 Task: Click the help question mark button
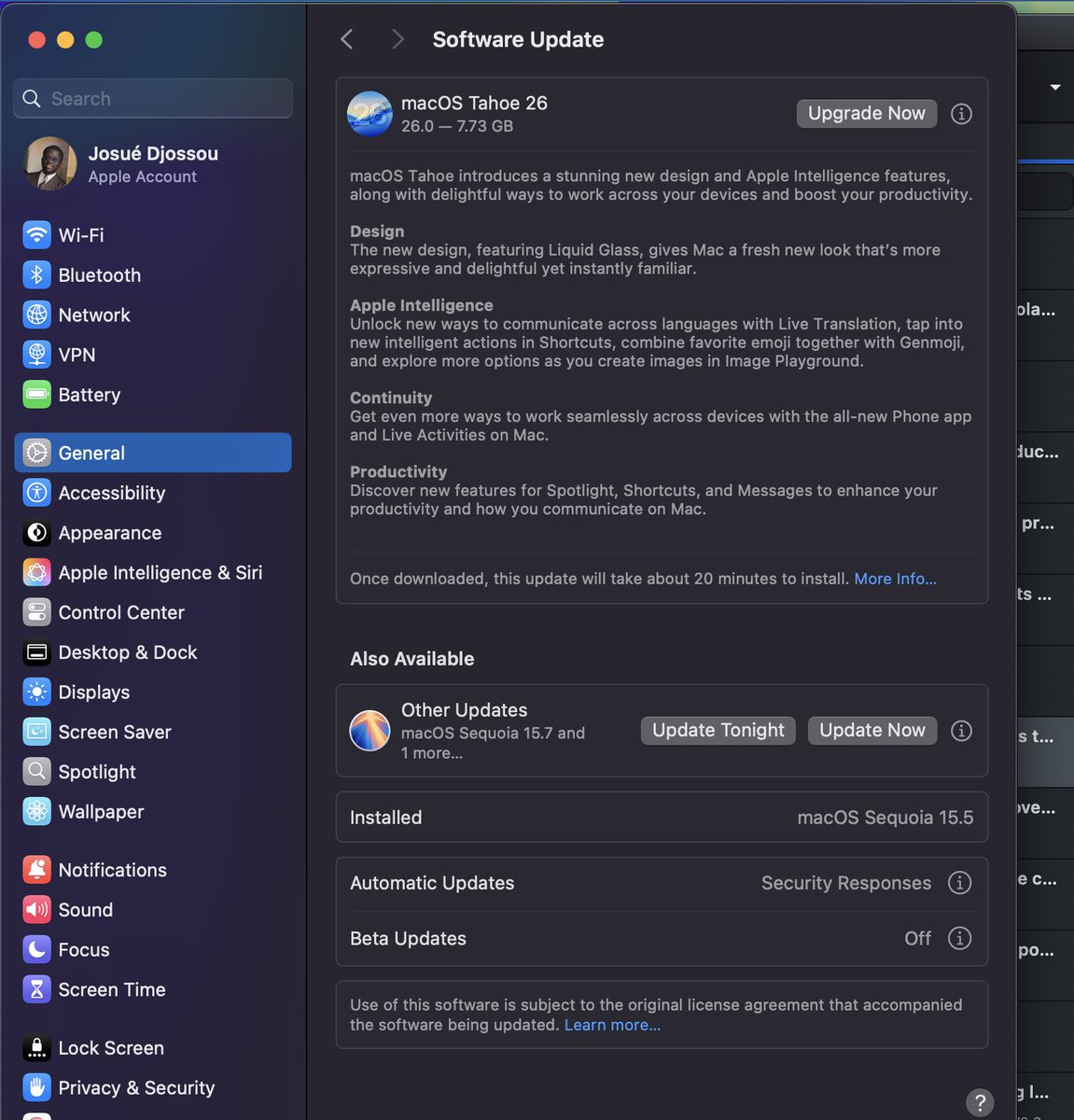pos(980,1102)
